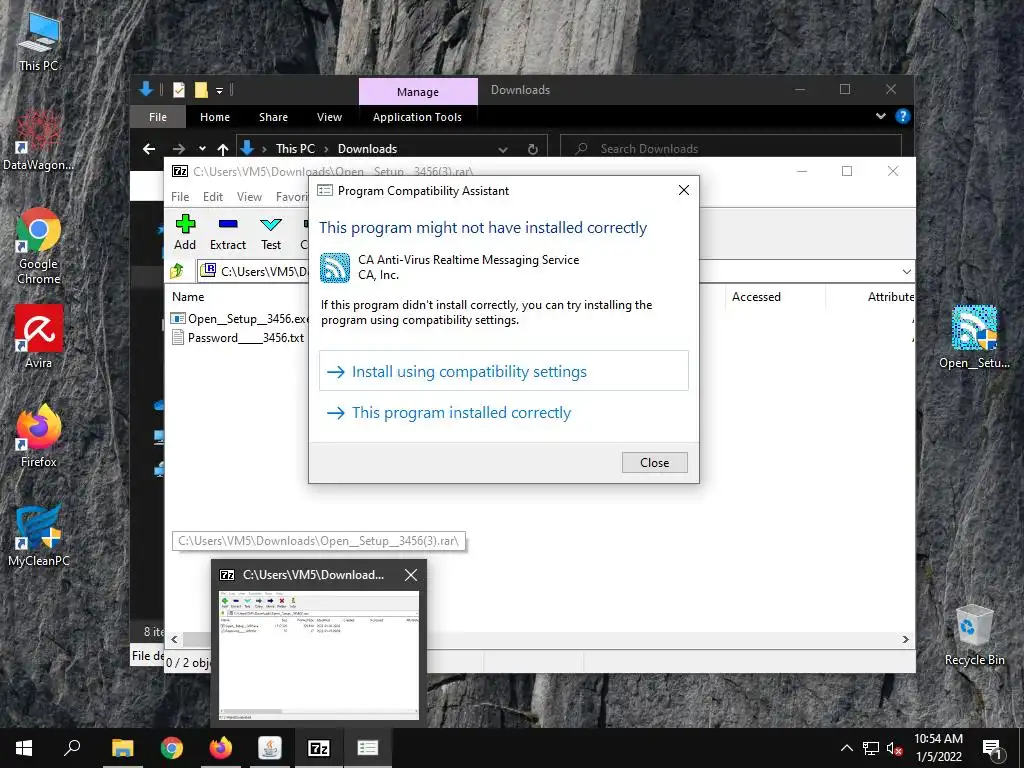Open the 7-Zip View menu
The height and width of the screenshot is (768, 1024).
[249, 197]
